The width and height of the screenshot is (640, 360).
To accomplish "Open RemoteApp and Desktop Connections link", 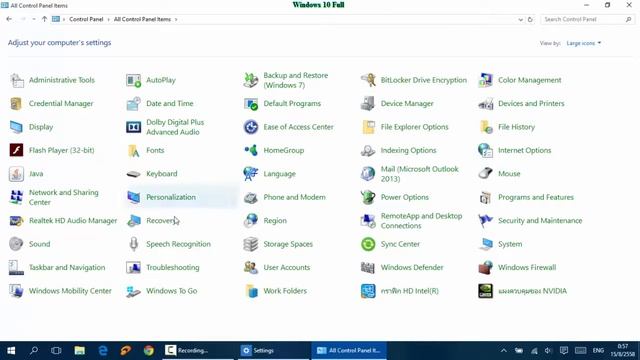I will tap(421, 220).
